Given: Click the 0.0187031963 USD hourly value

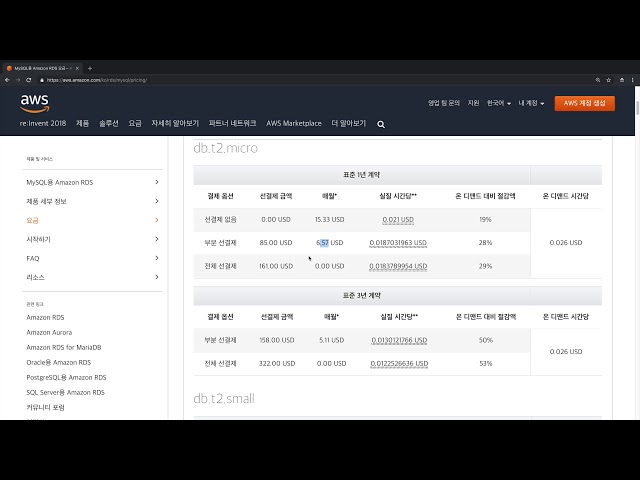Looking at the screenshot, I should (x=398, y=243).
